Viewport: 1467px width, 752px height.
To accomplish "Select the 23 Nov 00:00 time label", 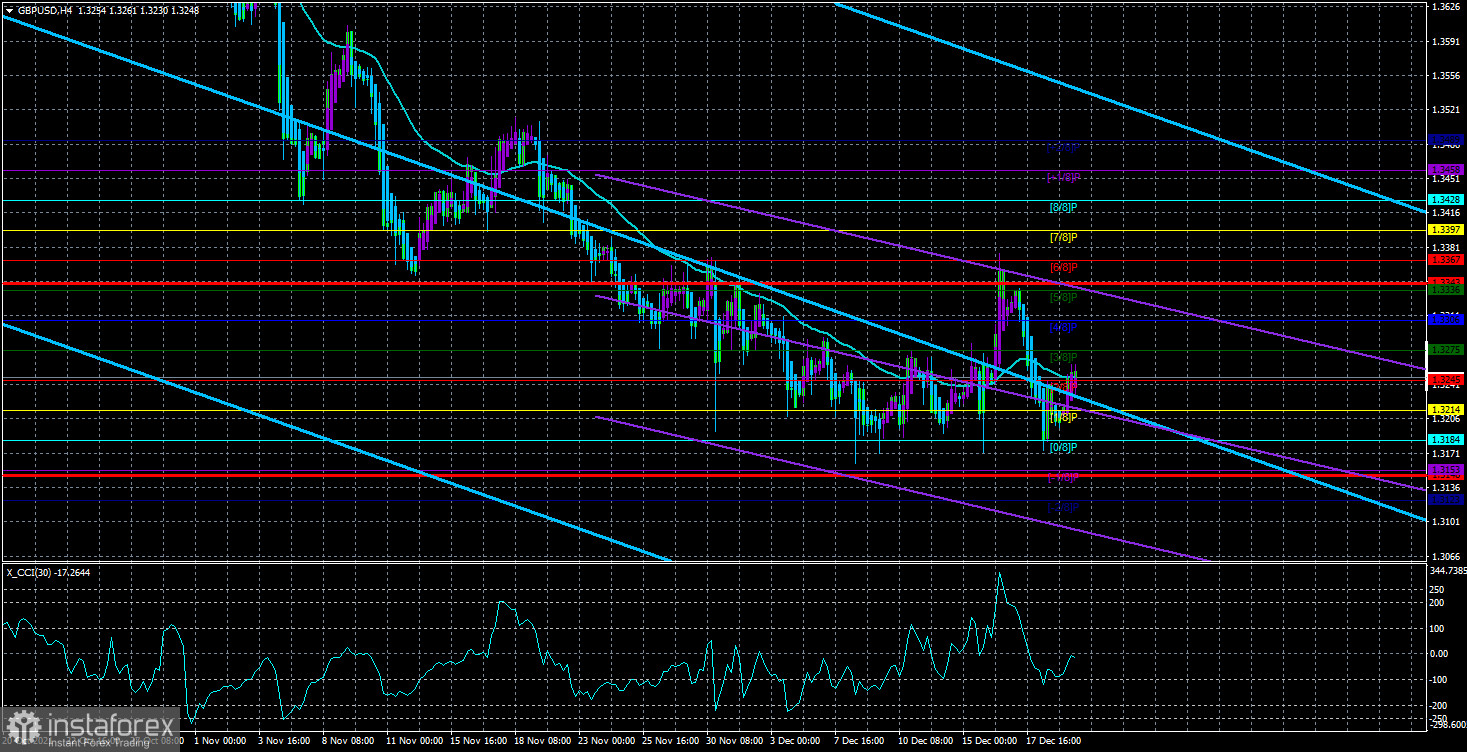I will pyautogui.click(x=605, y=741).
